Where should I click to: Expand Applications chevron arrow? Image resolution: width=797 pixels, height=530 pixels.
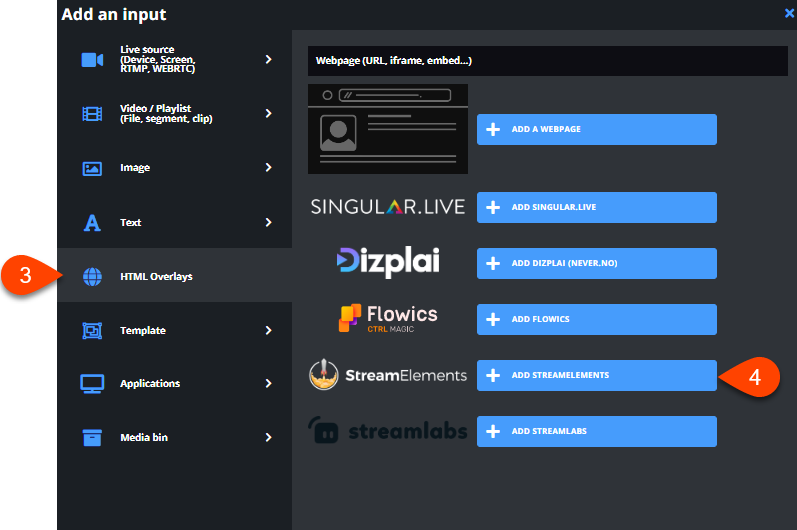[x=268, y=383]
